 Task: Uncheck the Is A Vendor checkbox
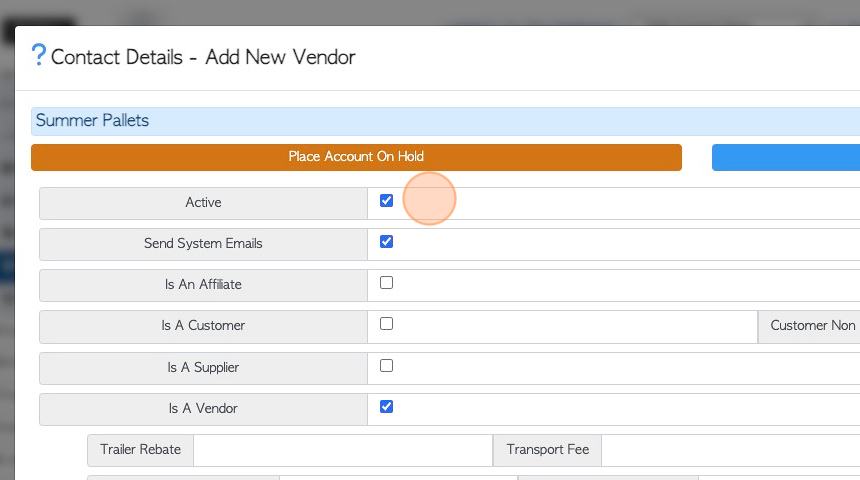click(386, 406)
